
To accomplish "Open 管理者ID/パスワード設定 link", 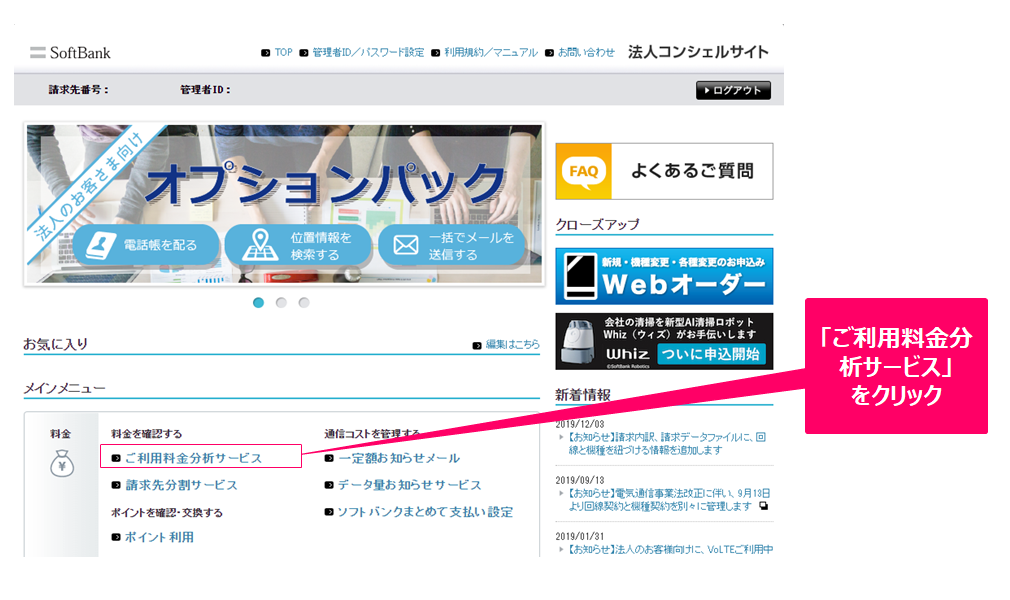I will pyautogui.click(x=368, y=52).
